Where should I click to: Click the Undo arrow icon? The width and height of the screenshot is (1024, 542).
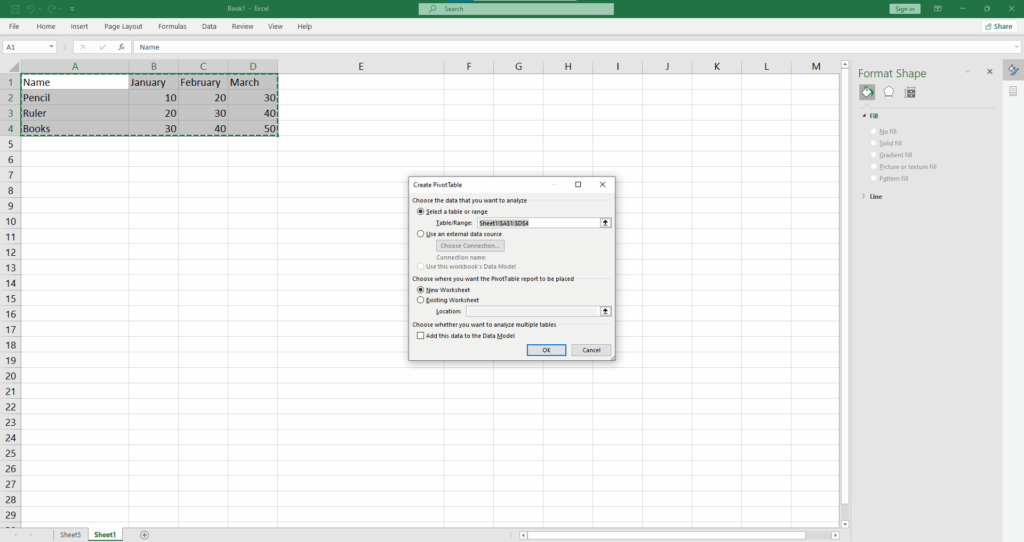(31, 9)
